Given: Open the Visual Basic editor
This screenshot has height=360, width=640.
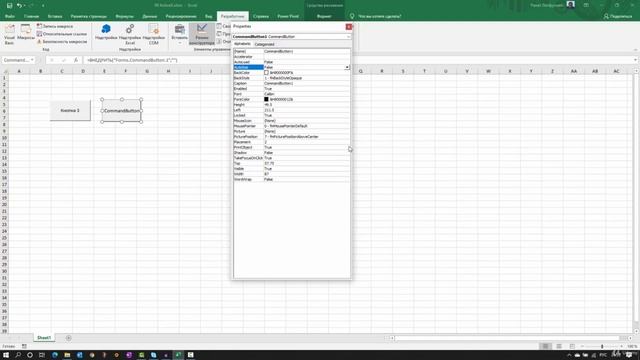Looking at the screenshot, I should [9, 34].
